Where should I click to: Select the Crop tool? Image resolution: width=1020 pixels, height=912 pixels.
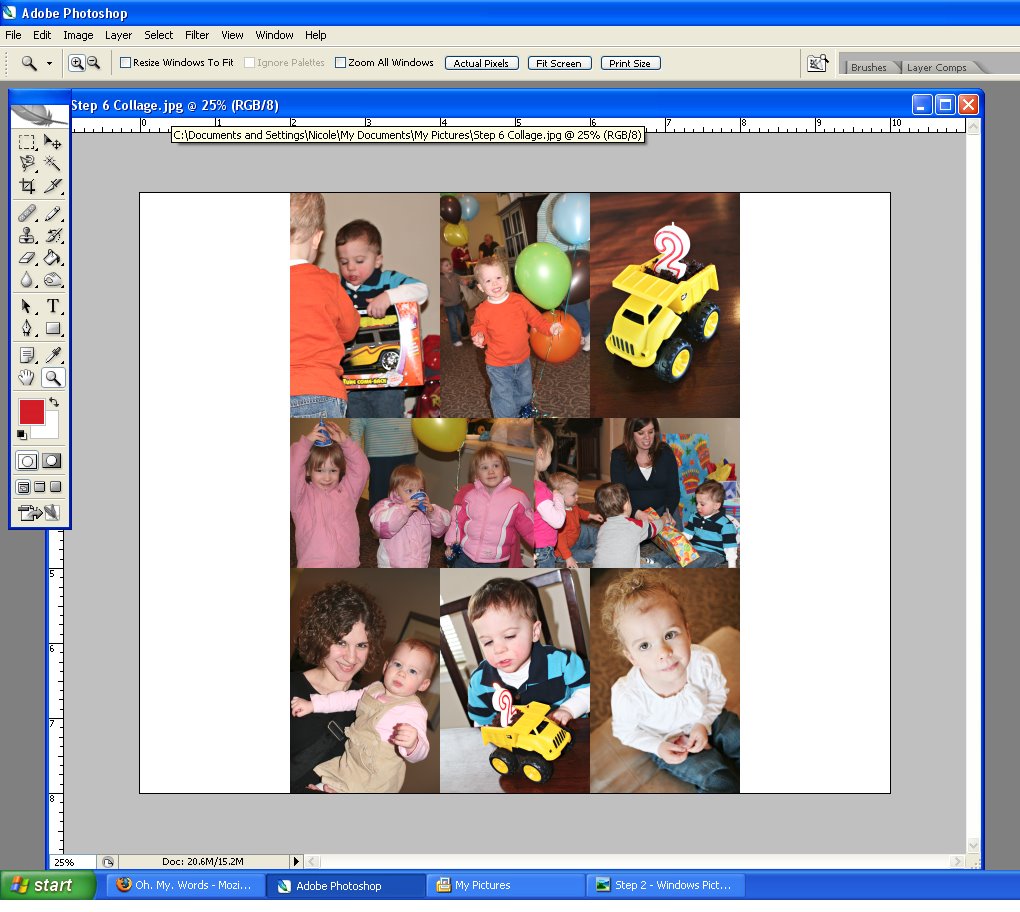click(28, 186)
